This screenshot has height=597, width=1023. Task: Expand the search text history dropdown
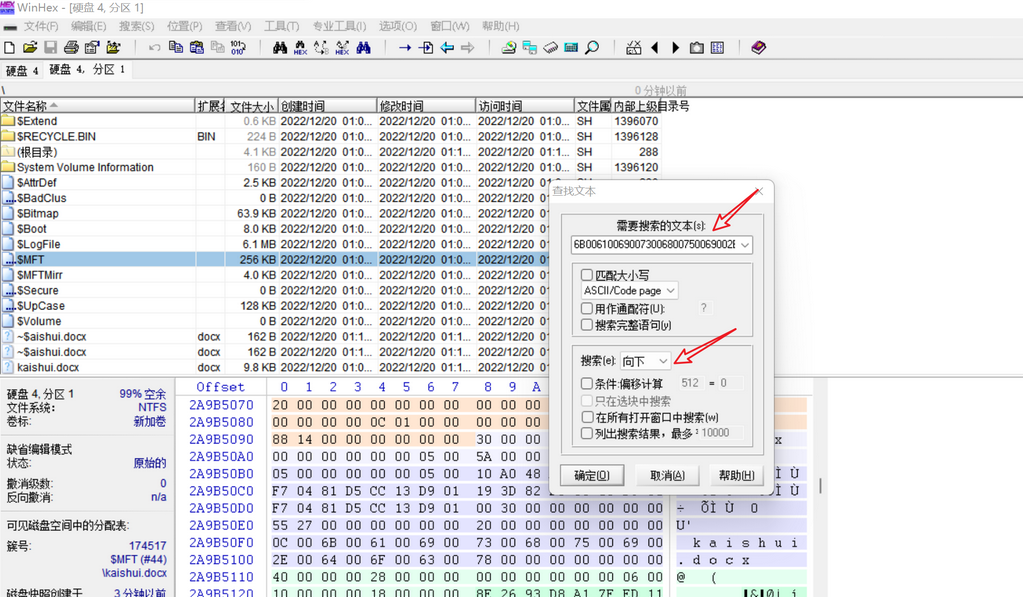pyautogui.click(x=744, y=245)
